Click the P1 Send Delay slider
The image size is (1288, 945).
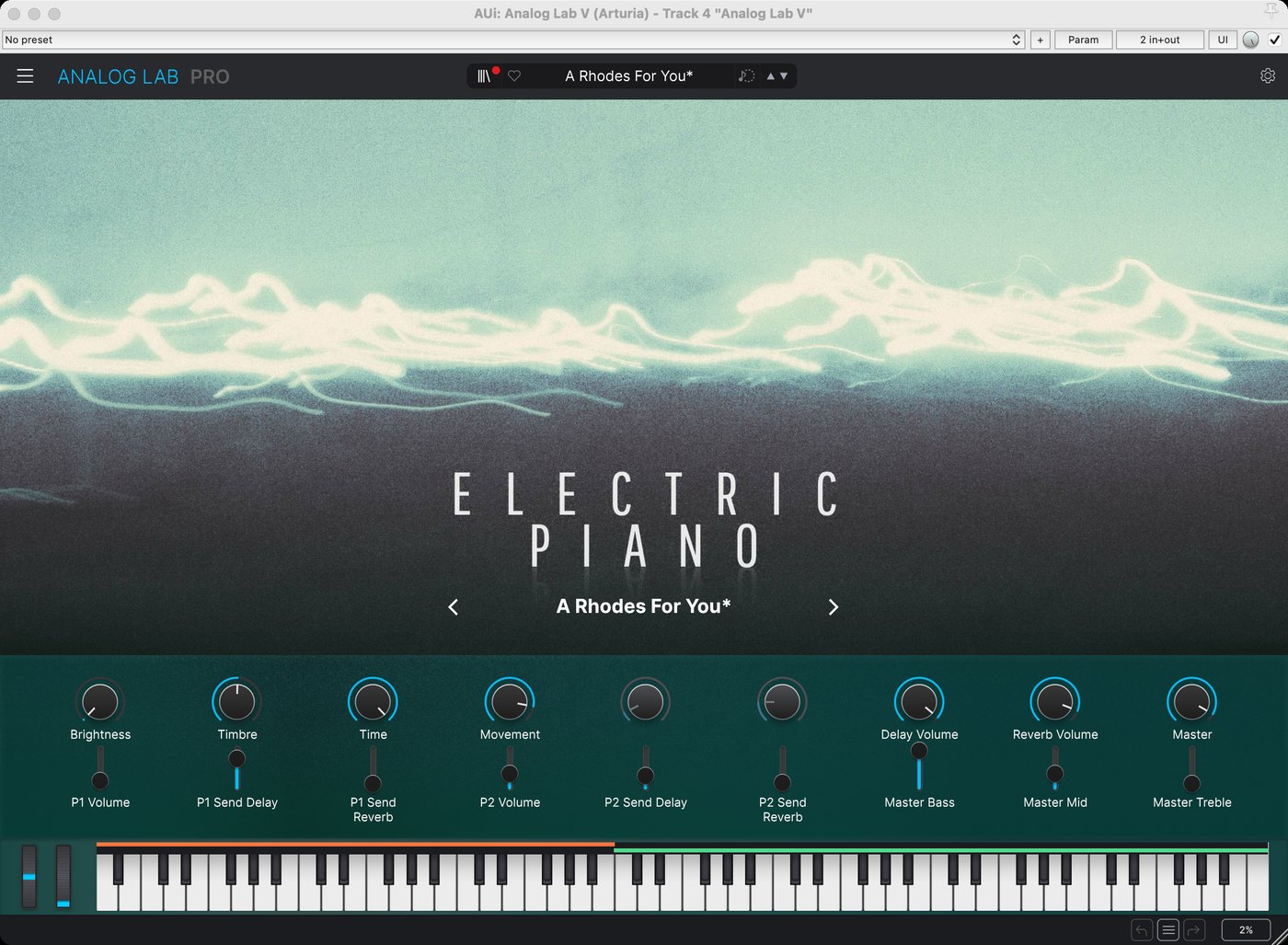click(236, 768)
